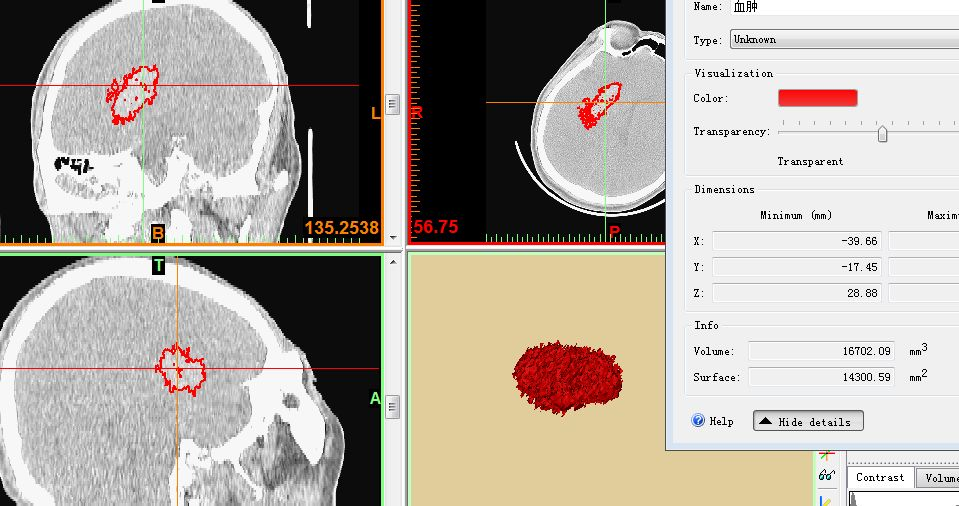The height and width of the screenshot is (506, 959).
Task: Click the glasses icon beside 3D view
Action: (x=826, y=475)
